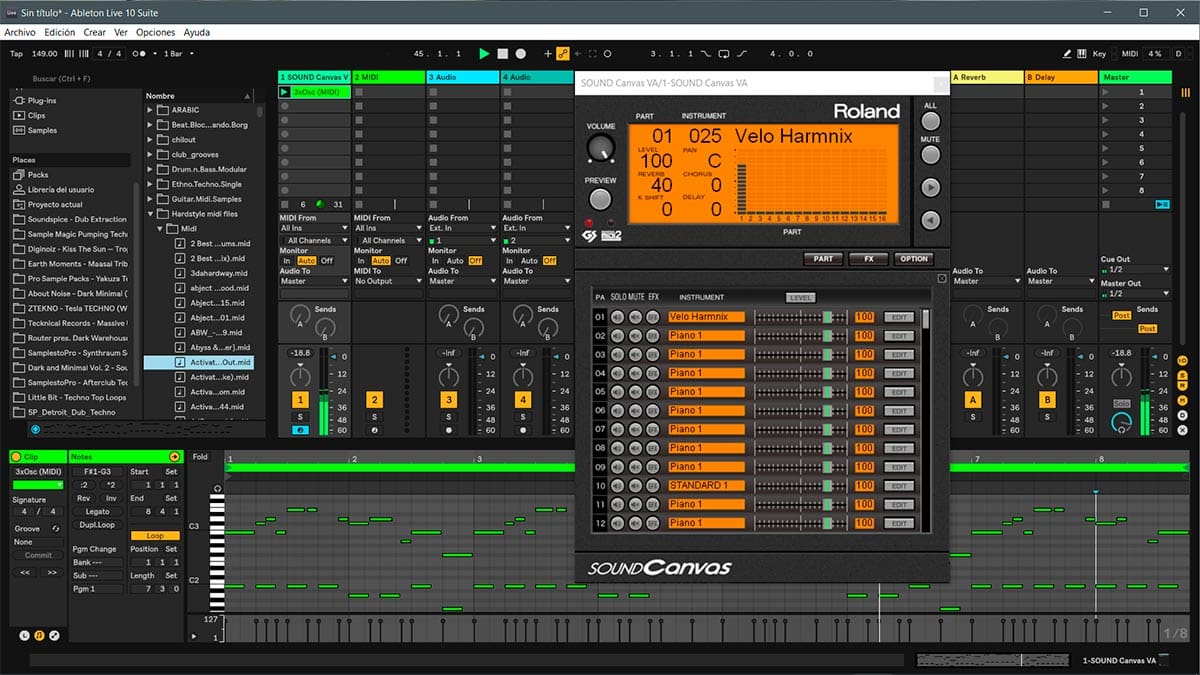The width and height of the screenshot is (1200, 675).
Task: Click the Tap tempo button
Action: click(16, 53)
